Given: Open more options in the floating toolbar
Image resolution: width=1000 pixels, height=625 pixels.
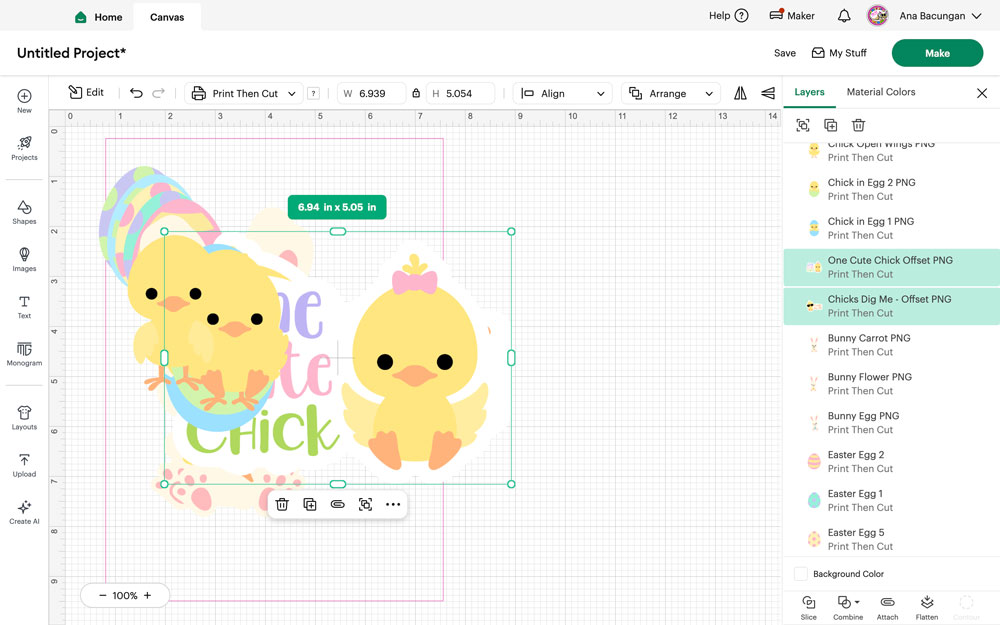Looking at the screenshot, I should coord(393,504).
